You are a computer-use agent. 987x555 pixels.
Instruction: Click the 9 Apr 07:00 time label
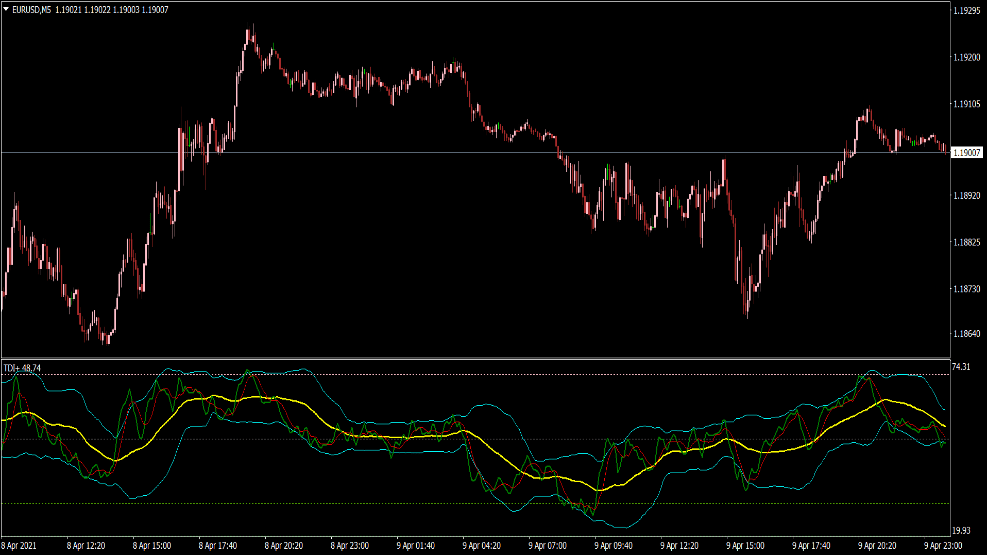tap(548, 546)
